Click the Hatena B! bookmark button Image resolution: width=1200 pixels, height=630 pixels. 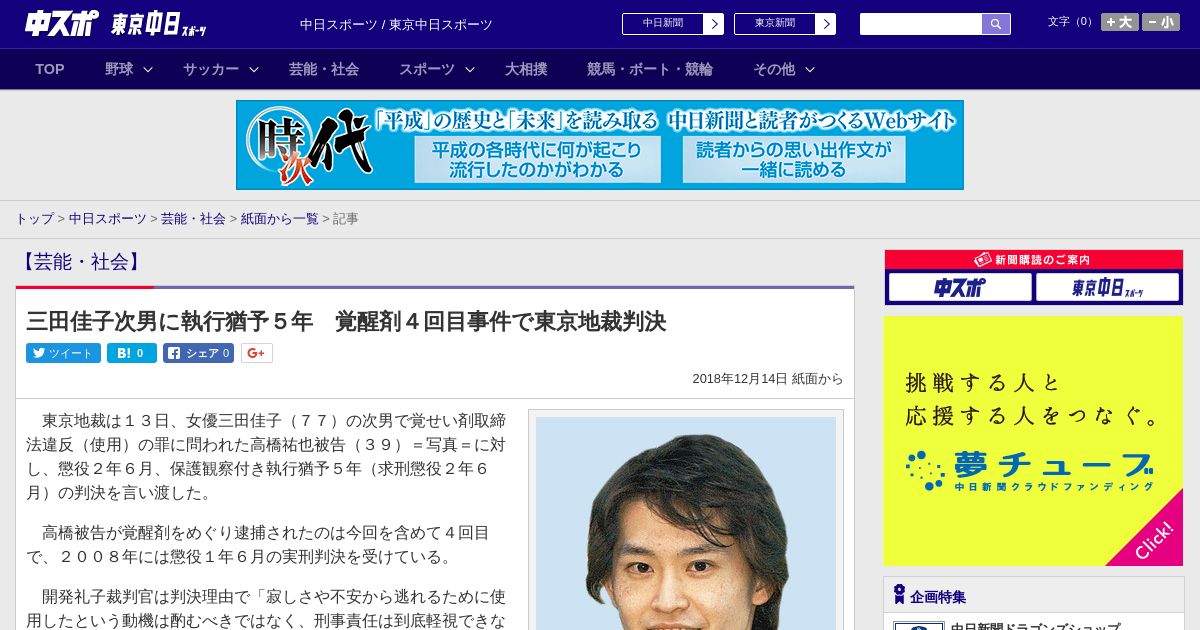click(x=132, y=353)
